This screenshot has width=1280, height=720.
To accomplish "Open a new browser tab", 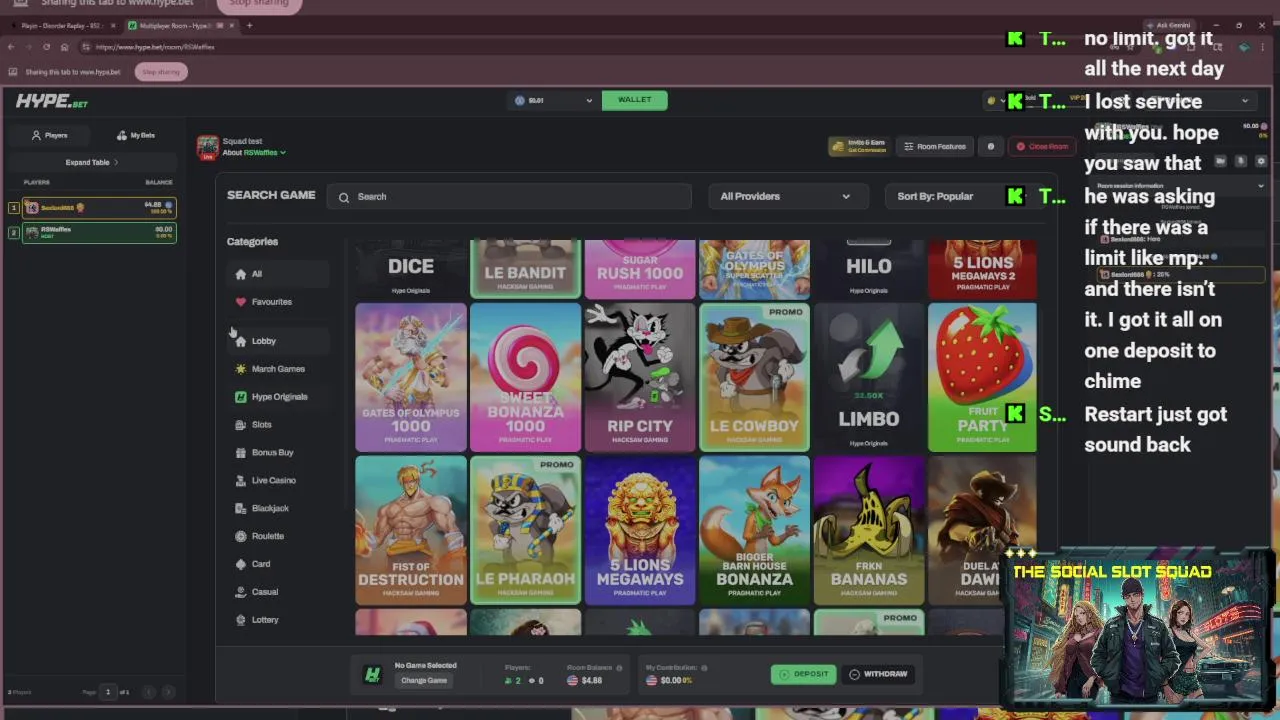I will pos(249,25).
